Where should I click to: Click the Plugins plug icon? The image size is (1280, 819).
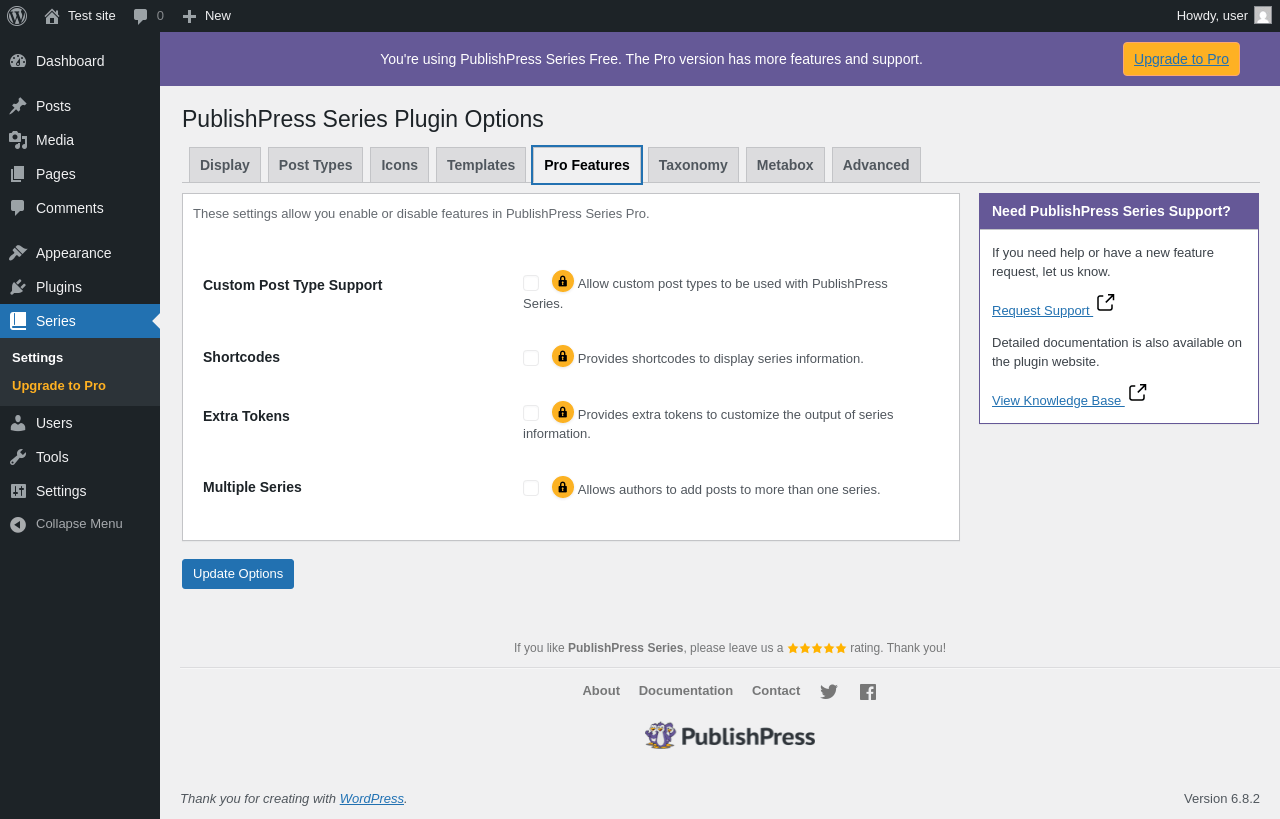(x=18, y=287)
